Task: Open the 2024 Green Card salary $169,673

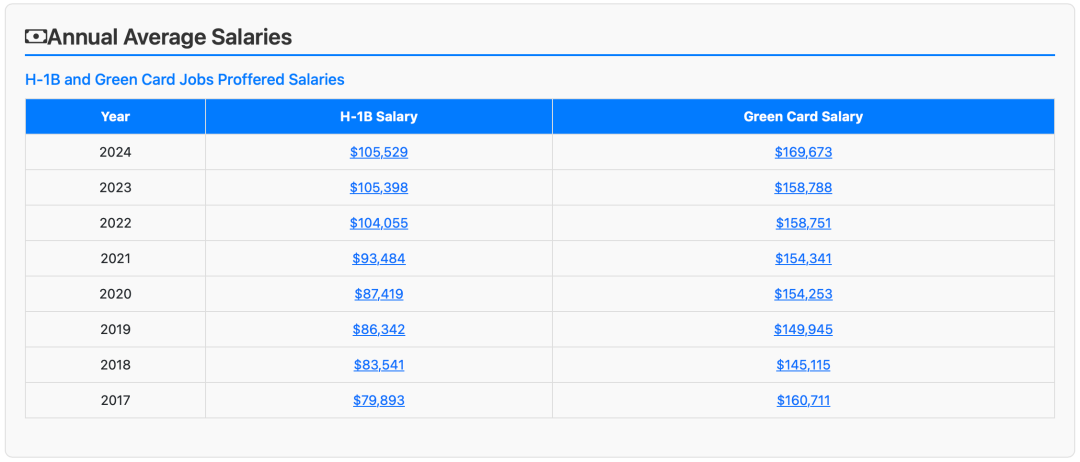Action: (803, 152)
